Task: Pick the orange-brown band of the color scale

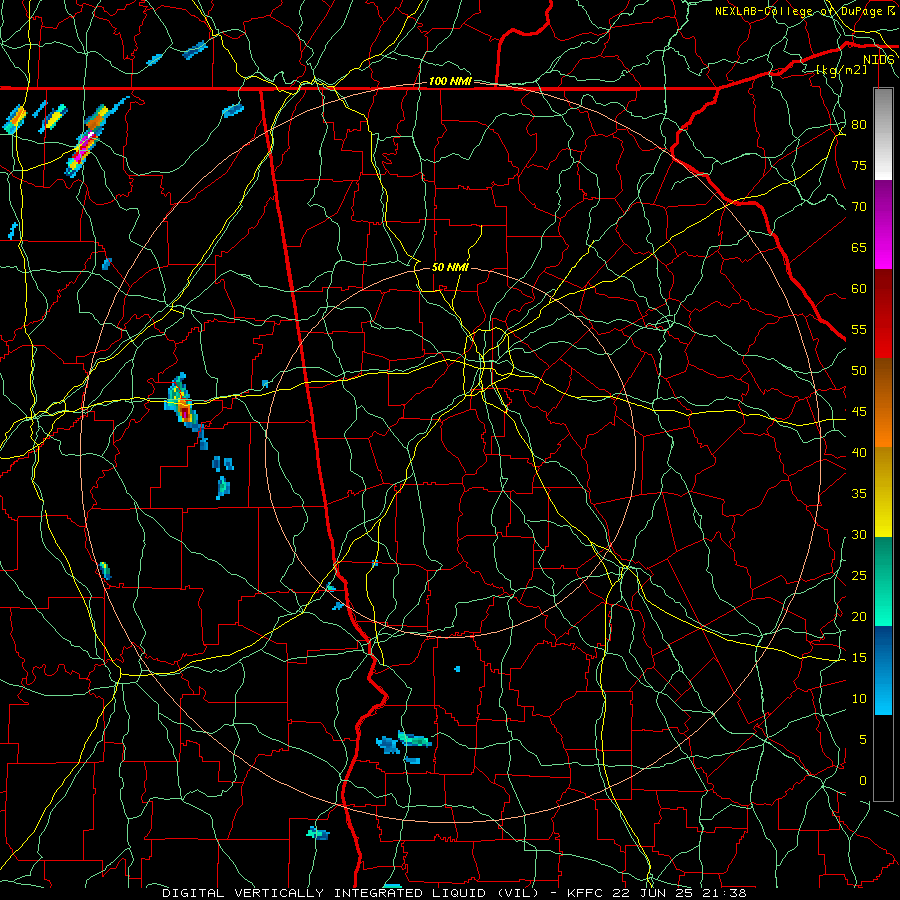Action: coord(883,403)
